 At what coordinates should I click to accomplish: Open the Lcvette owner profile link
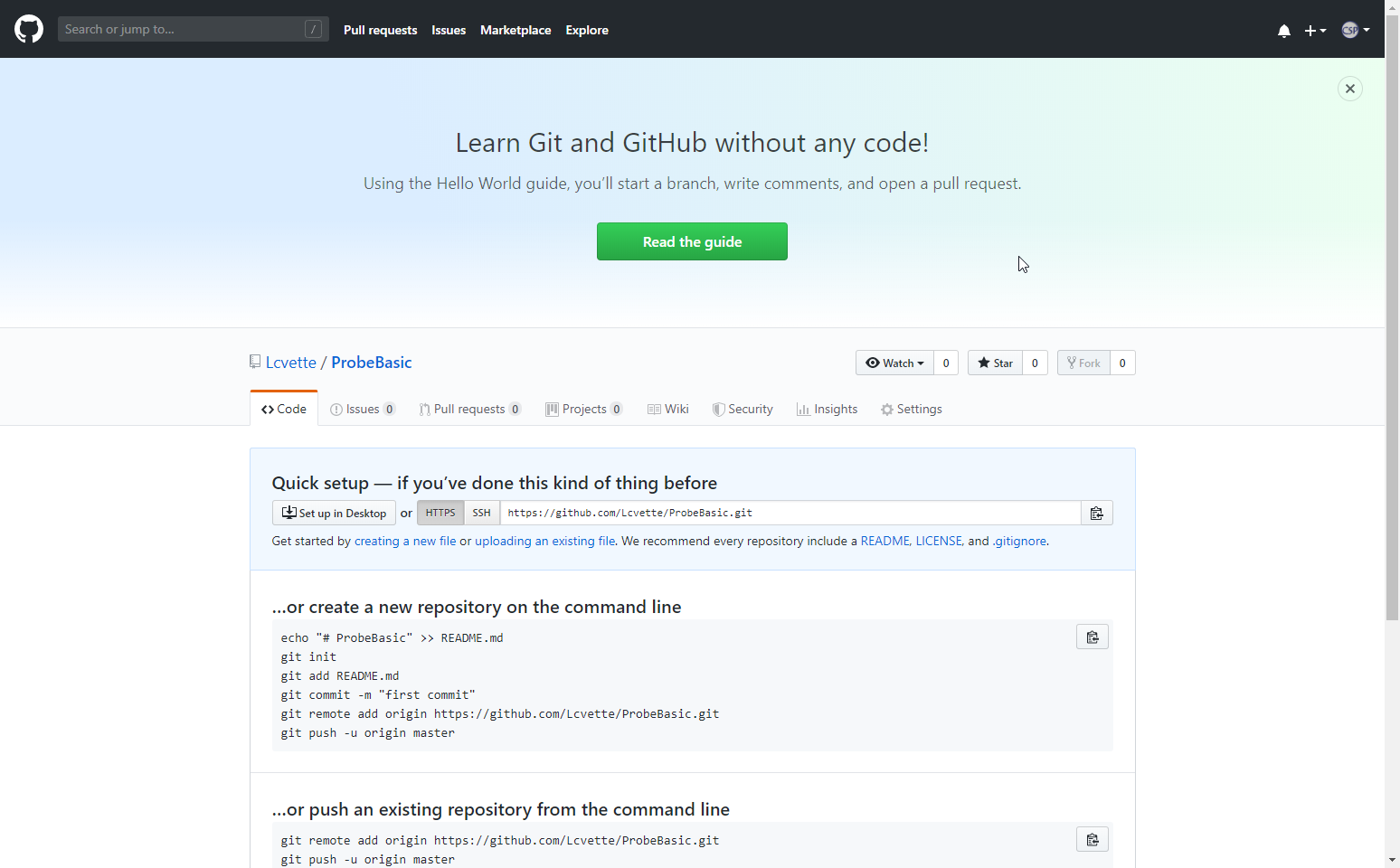pyautogui.click(x=291, y=363)
